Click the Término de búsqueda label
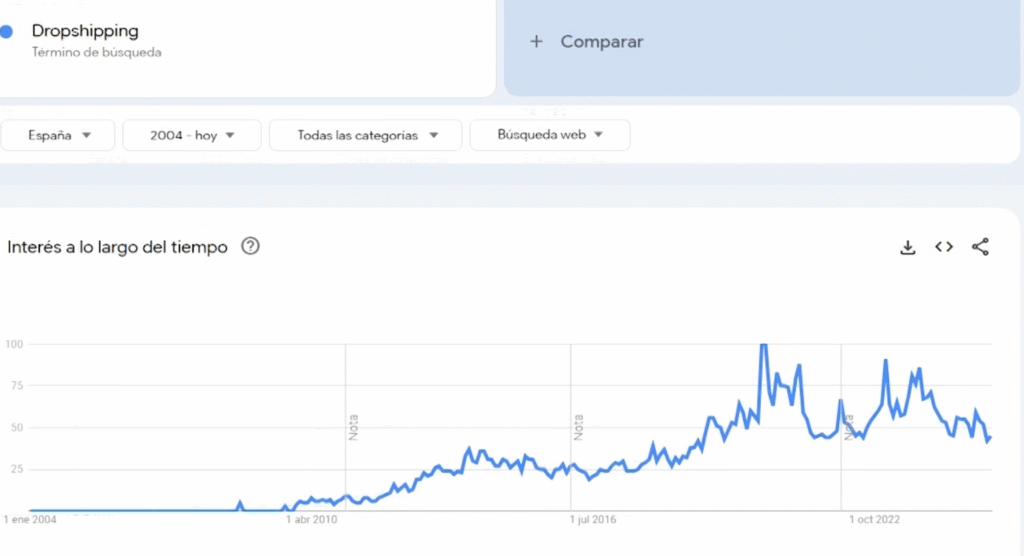Image resolution: width=1024 pixels, height=556 pixels. [97, 52]
